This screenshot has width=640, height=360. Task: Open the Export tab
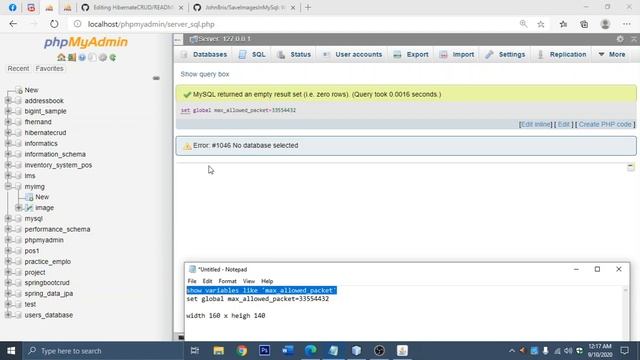(411, 54)
